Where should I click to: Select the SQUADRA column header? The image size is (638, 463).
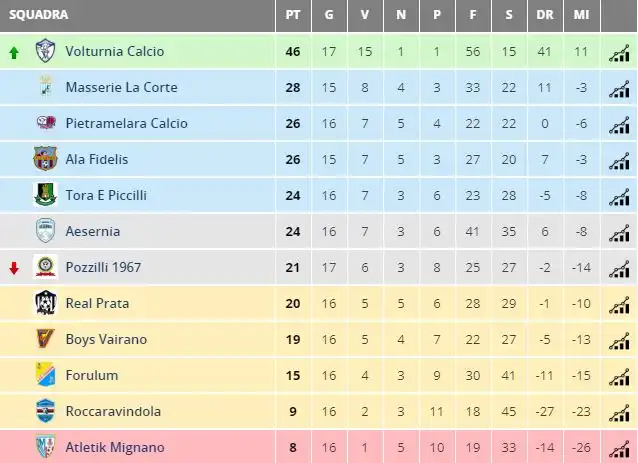click(39, 15)
